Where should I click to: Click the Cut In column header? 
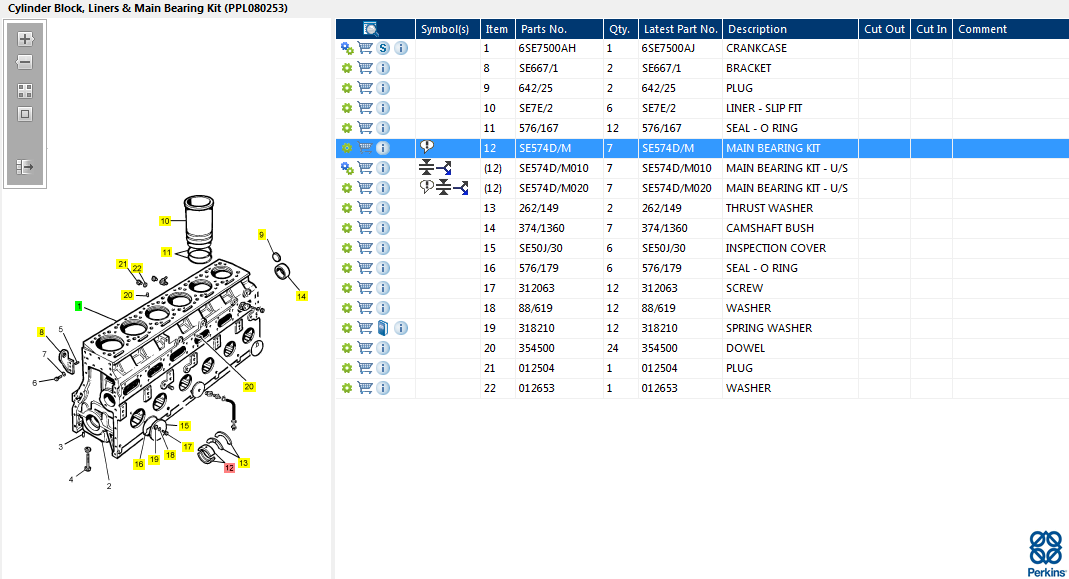click(931, 29)
